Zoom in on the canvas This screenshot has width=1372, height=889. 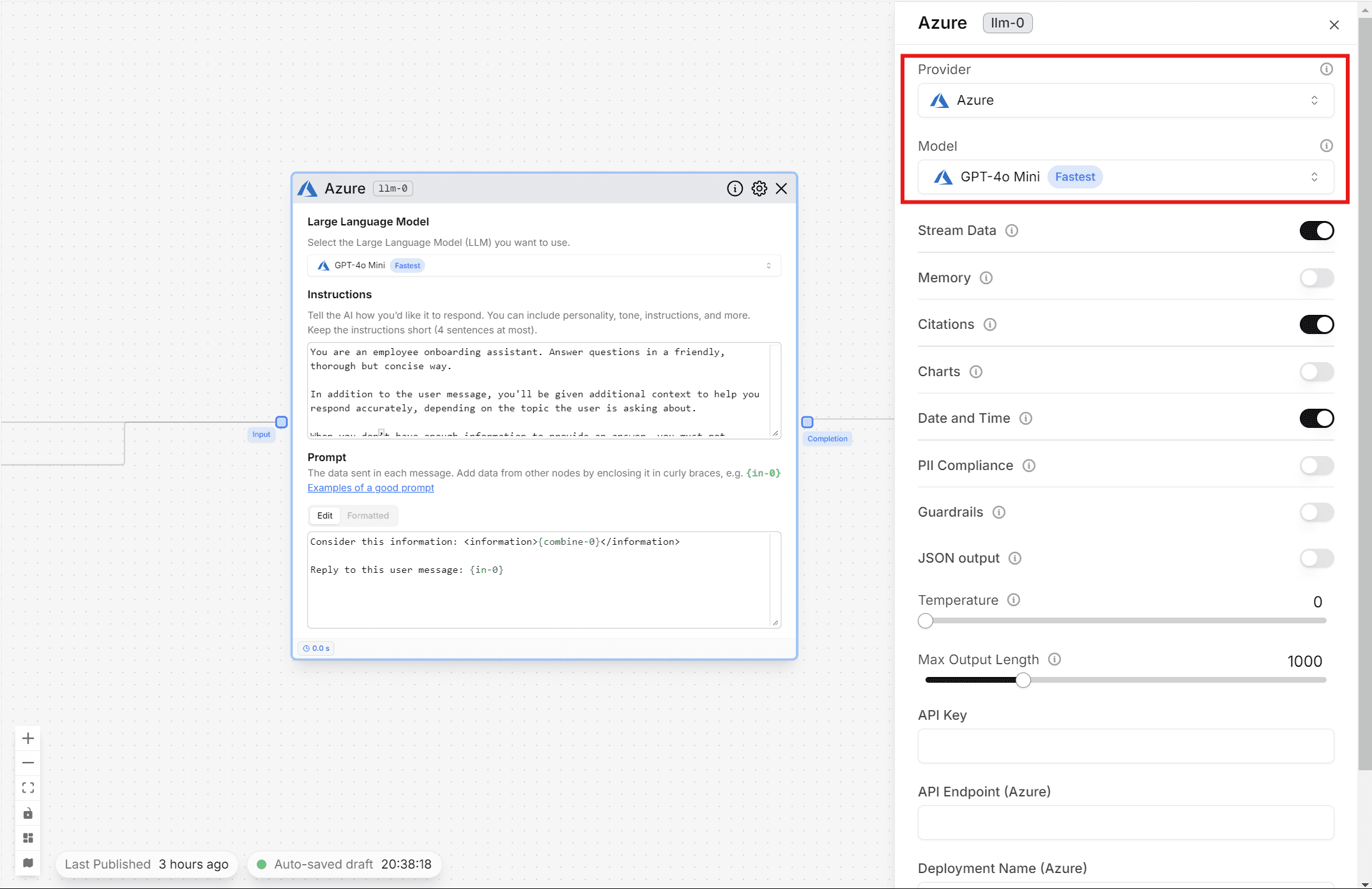28,738
